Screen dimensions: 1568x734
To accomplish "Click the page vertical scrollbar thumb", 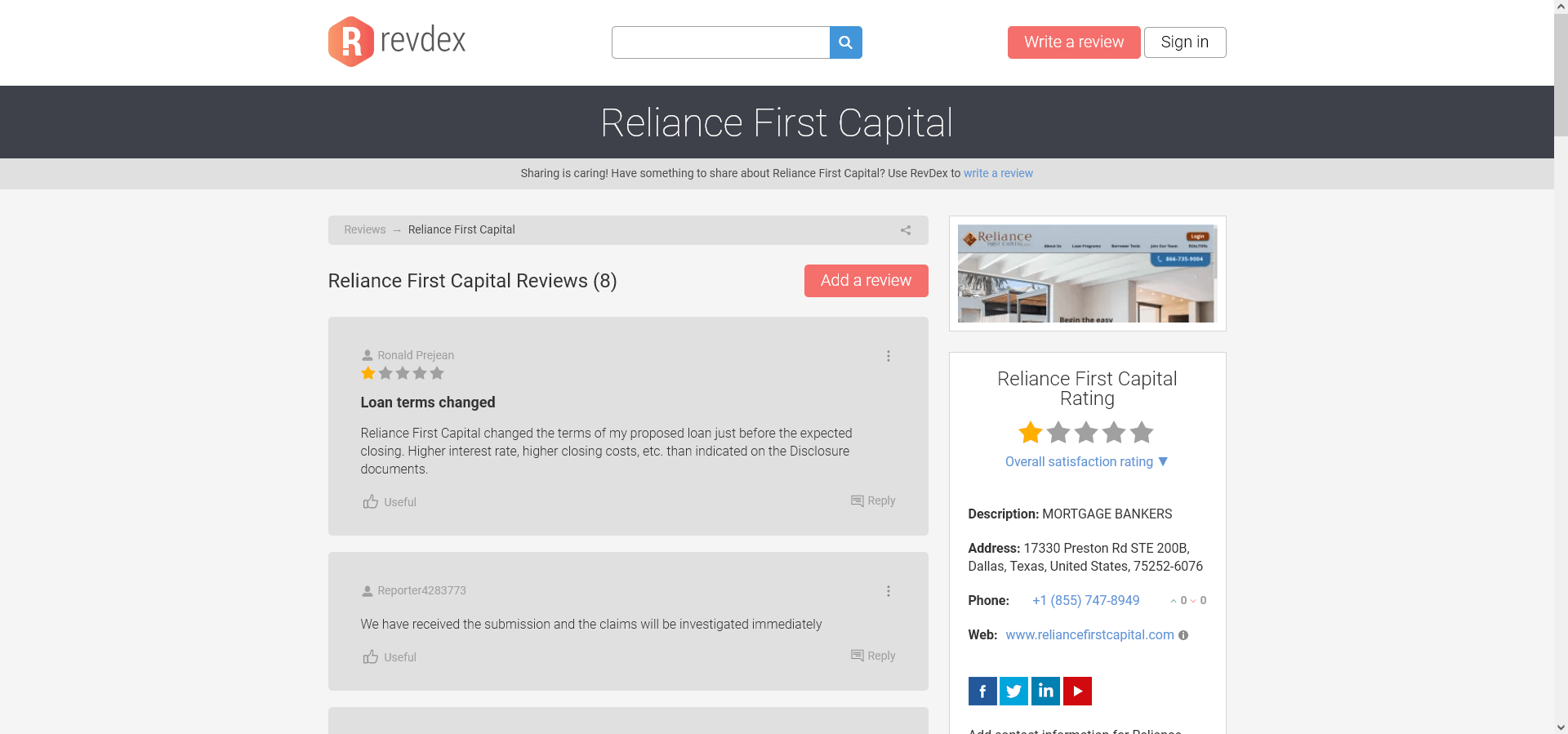I will click(1561, 75).
